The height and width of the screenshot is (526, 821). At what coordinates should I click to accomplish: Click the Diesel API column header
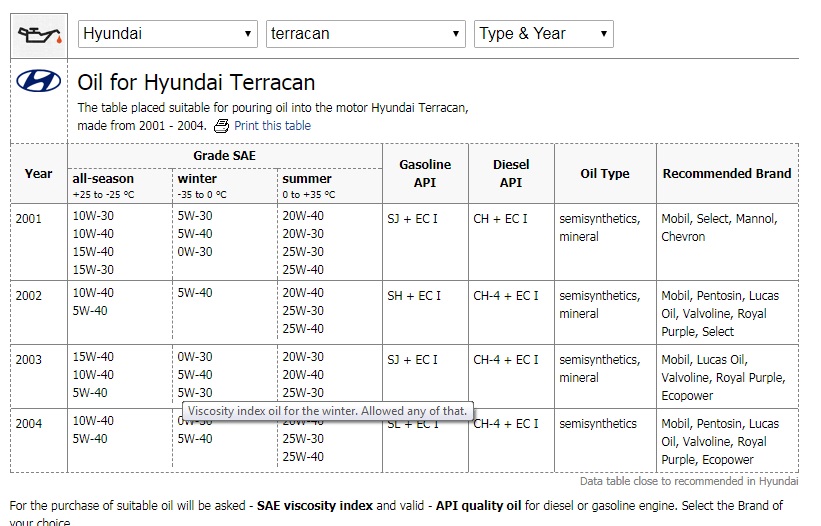511,173
